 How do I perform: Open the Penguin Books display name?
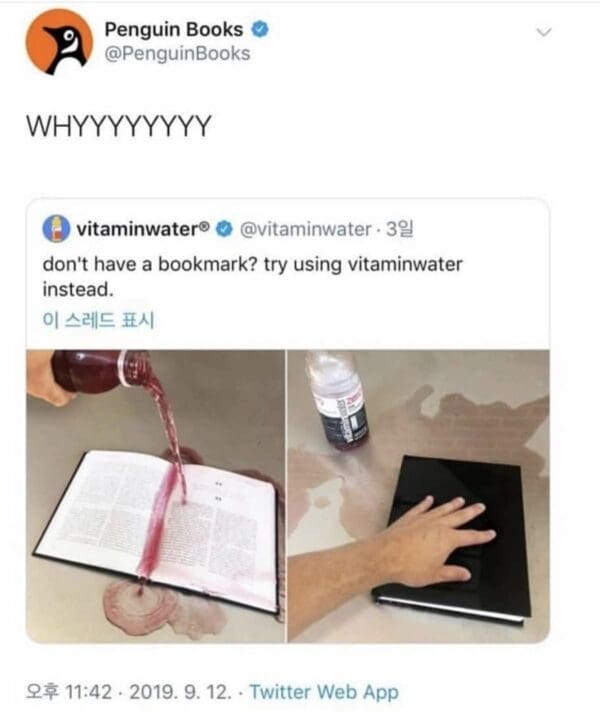click(x=174, y=30)
